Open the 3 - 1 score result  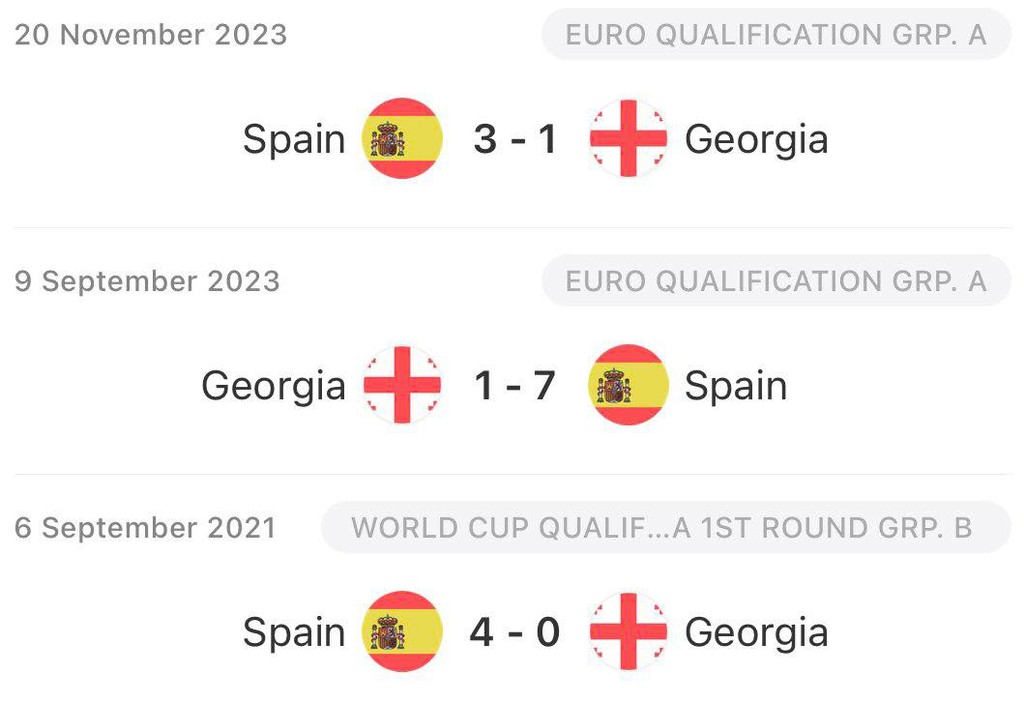(515, 139)
